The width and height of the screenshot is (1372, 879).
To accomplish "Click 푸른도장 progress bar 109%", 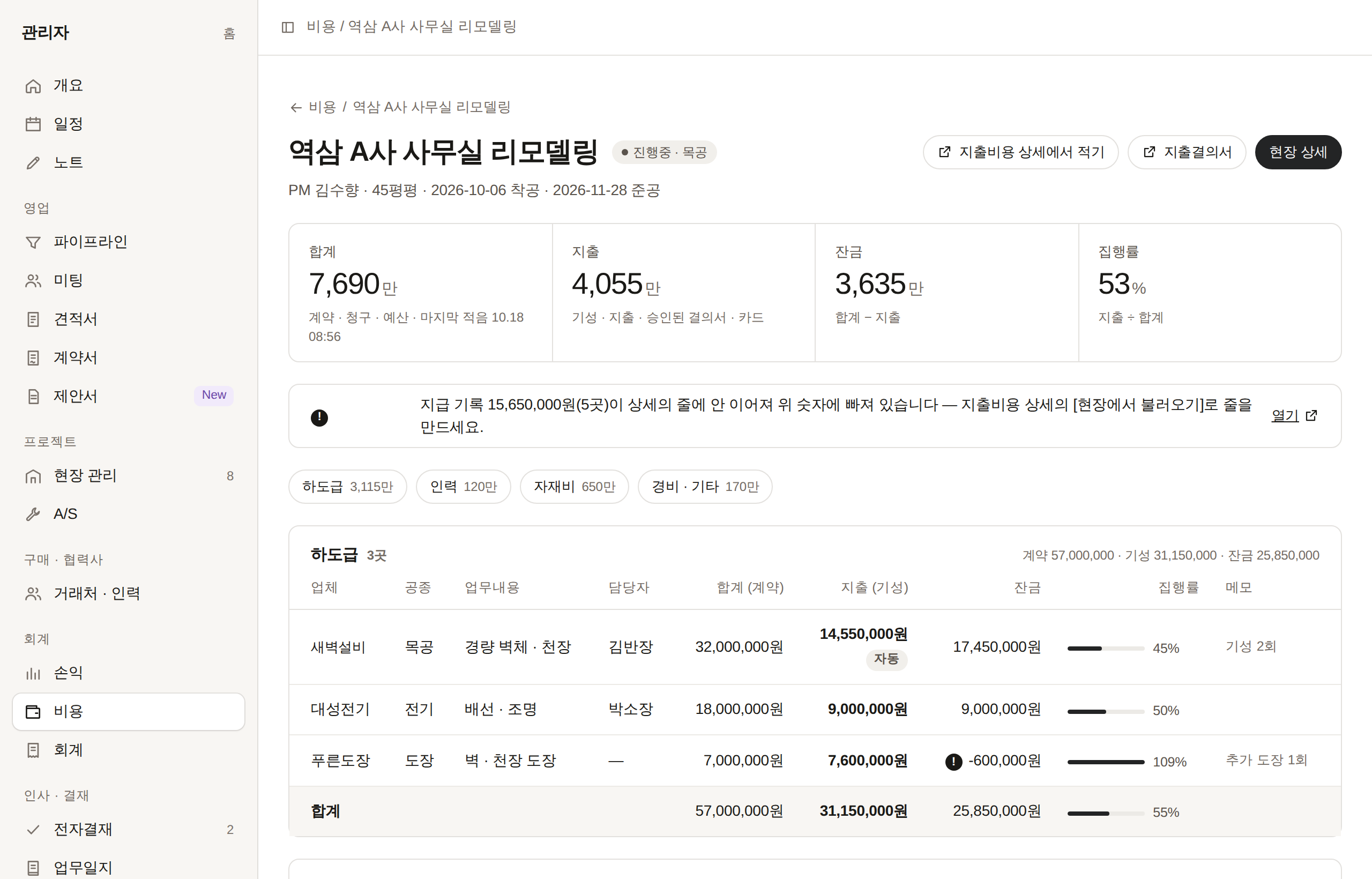I will (1106, 762).
